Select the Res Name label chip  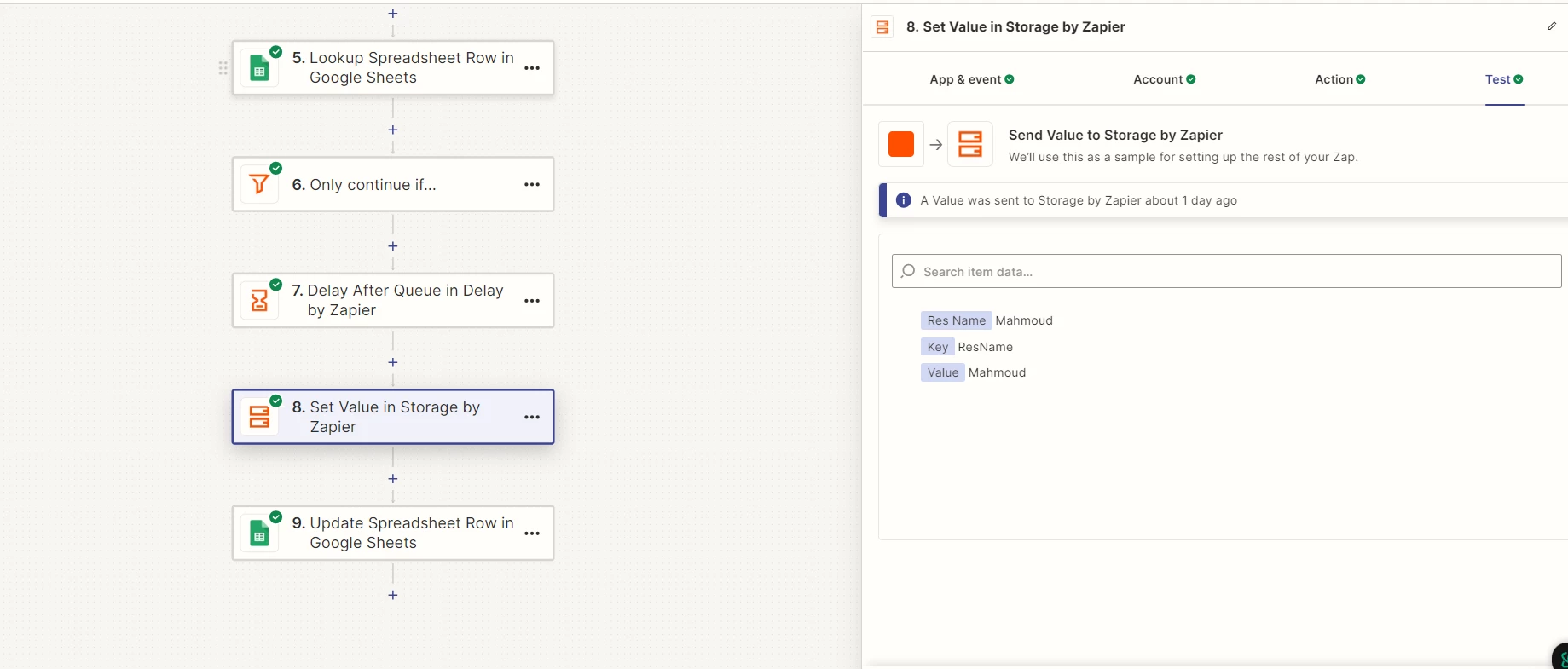[957, 320]
